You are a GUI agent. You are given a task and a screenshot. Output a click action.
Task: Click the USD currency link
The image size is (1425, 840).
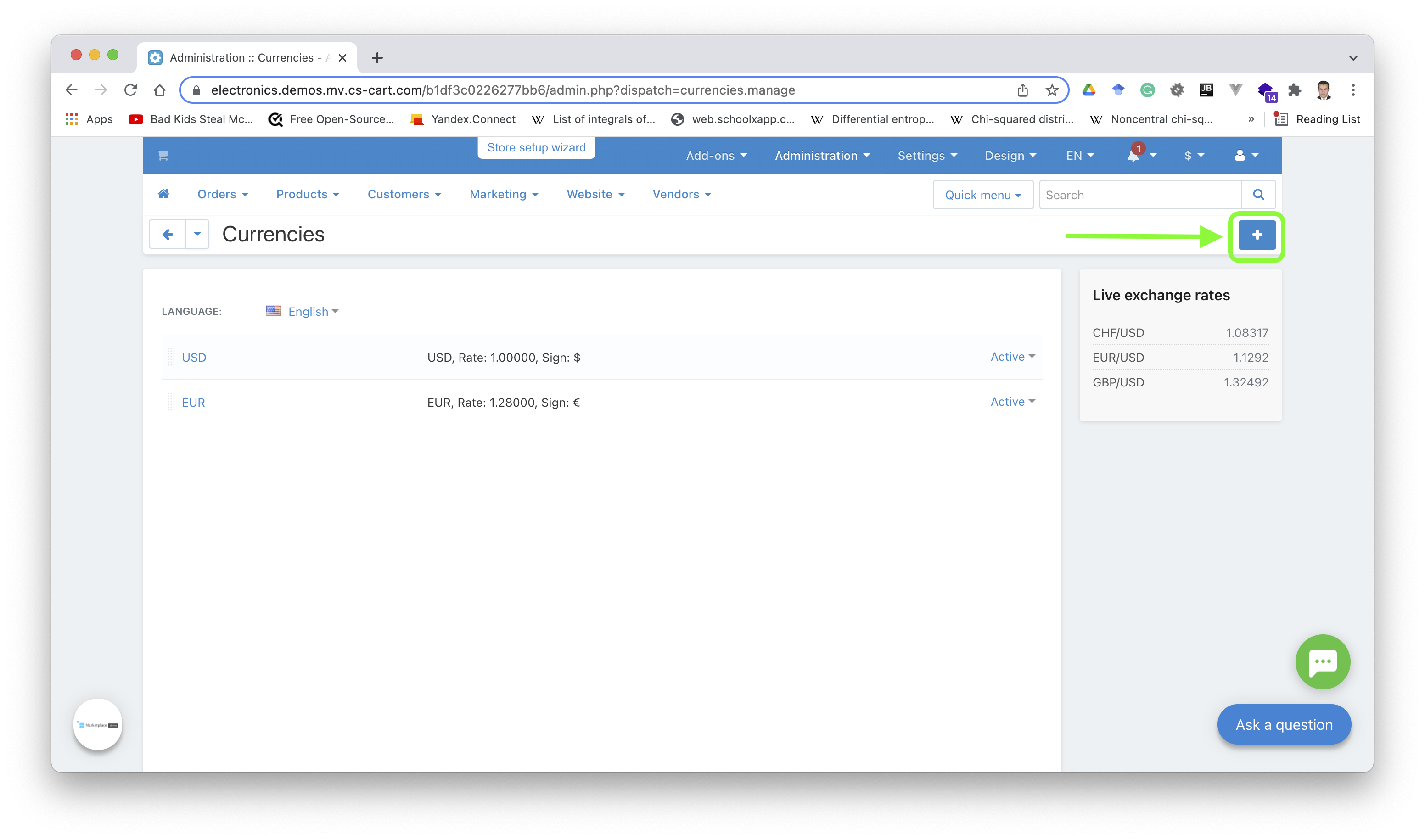(192, 357)
